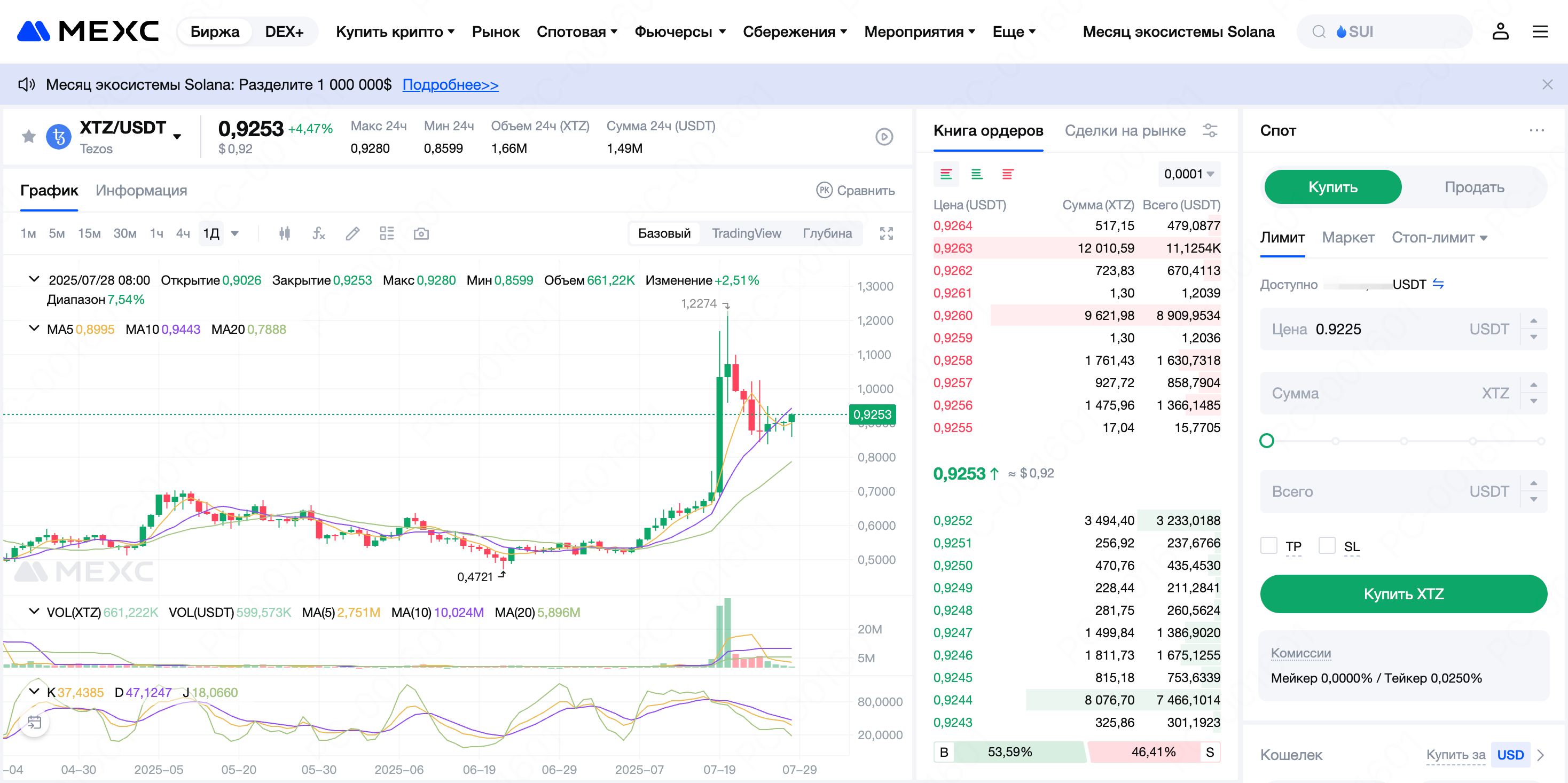
Task: Show both sides order book view
Action: (x=946, y=175)
